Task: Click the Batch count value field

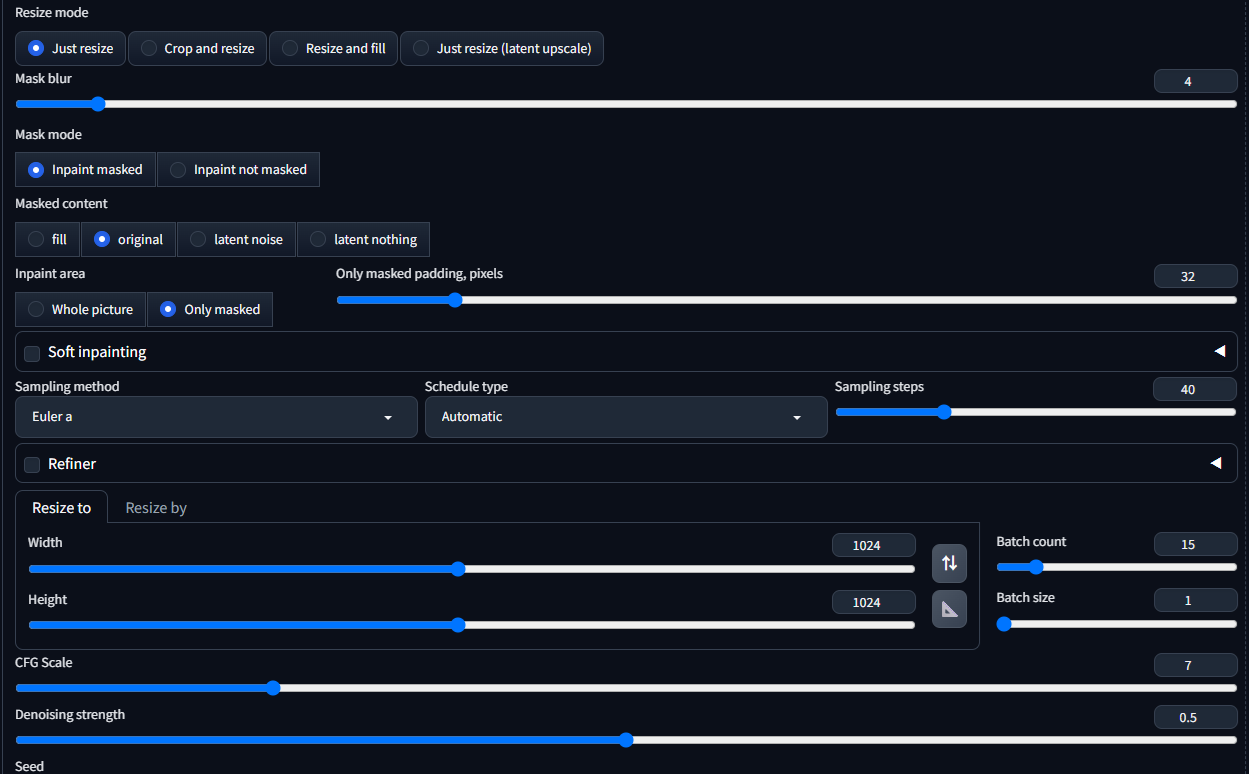Action: [x=1195, y=544]
